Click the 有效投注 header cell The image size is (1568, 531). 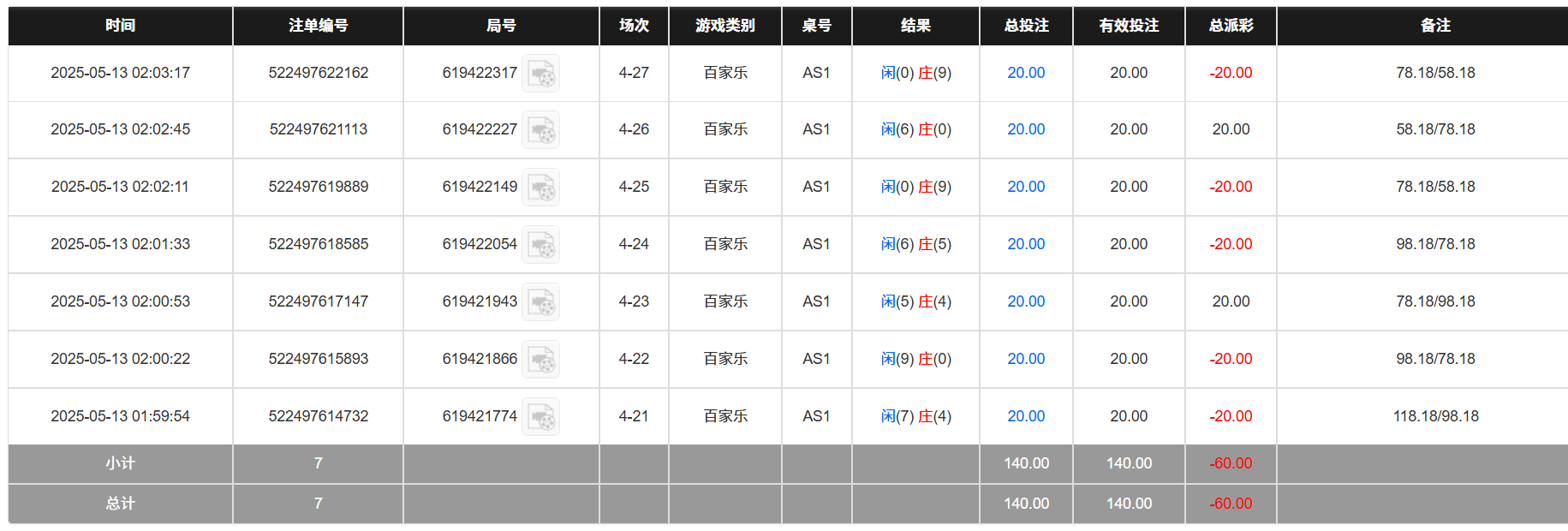1129,26
